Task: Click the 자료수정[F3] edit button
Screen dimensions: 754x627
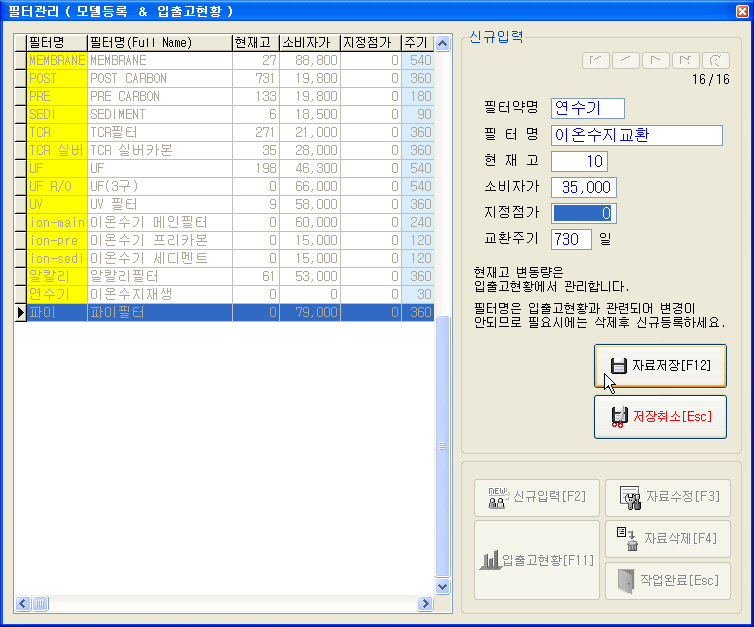Action: [667, 498]
